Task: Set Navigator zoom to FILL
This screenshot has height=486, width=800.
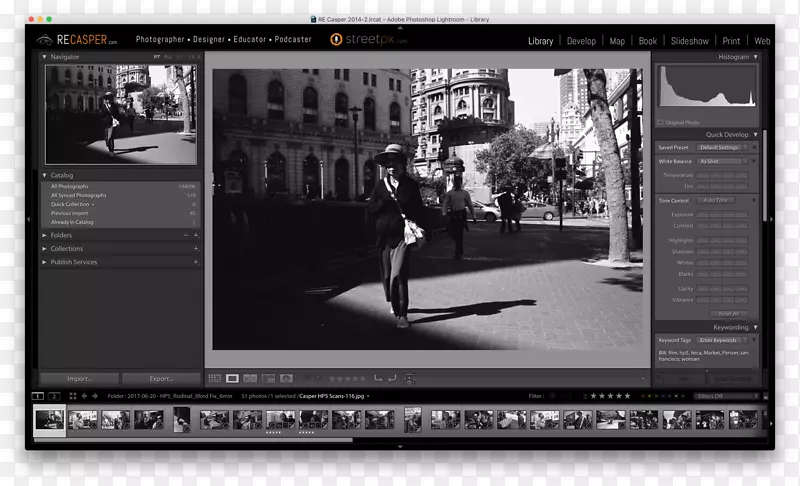Action: pos(168,57)
